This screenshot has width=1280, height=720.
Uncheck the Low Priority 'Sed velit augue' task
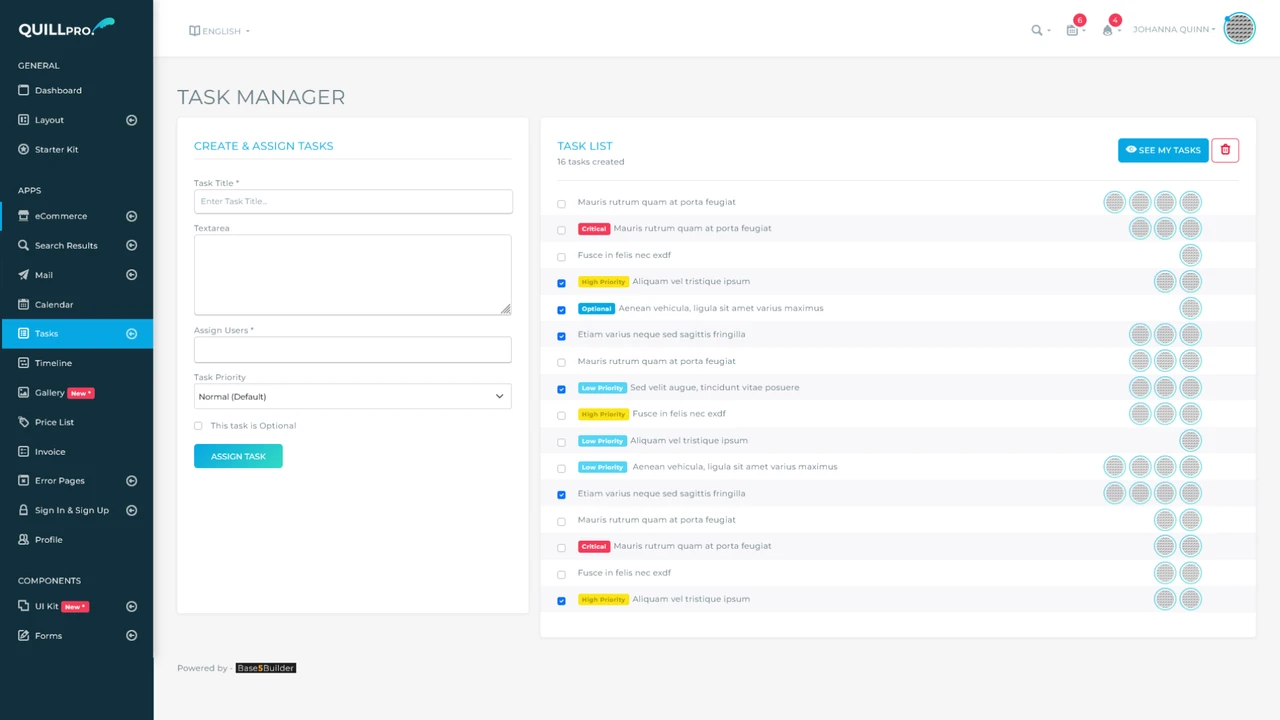pyautogui.click(x=561, y=389)
